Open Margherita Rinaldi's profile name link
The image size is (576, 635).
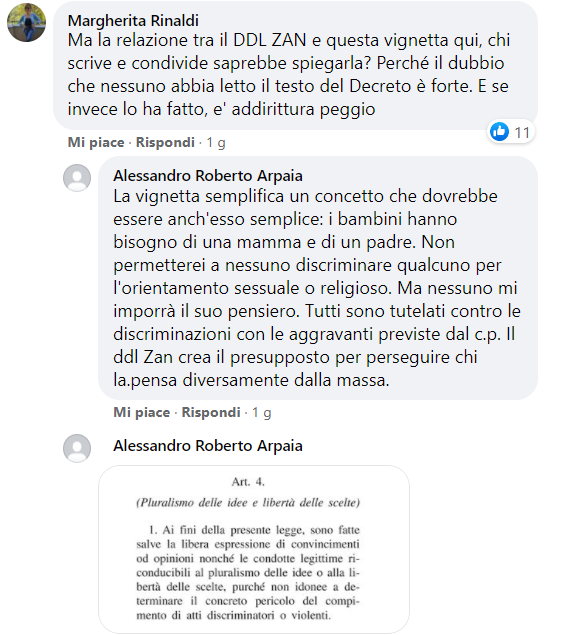tap(133, 20)
